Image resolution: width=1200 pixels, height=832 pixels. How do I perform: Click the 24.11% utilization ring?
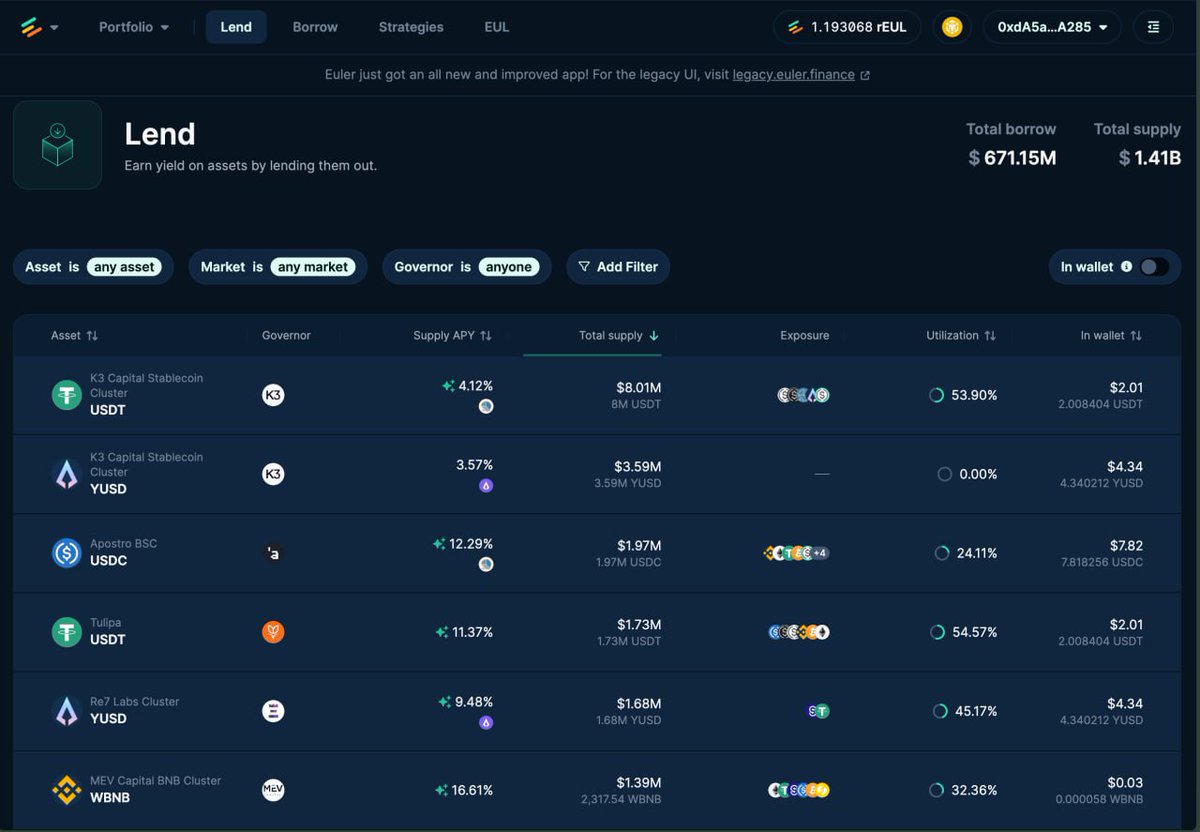coord(942,553)
